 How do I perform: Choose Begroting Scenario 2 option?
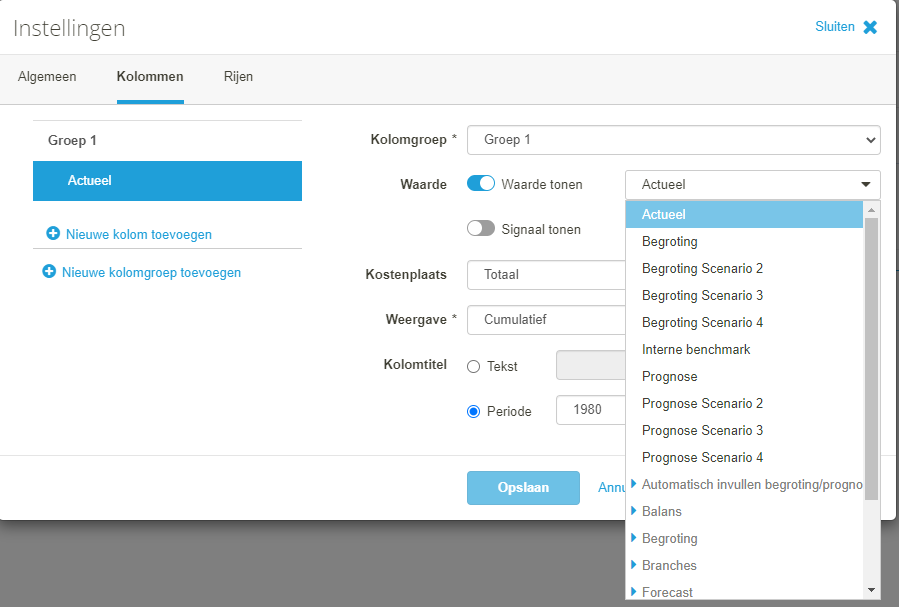(x=744, y=268)
